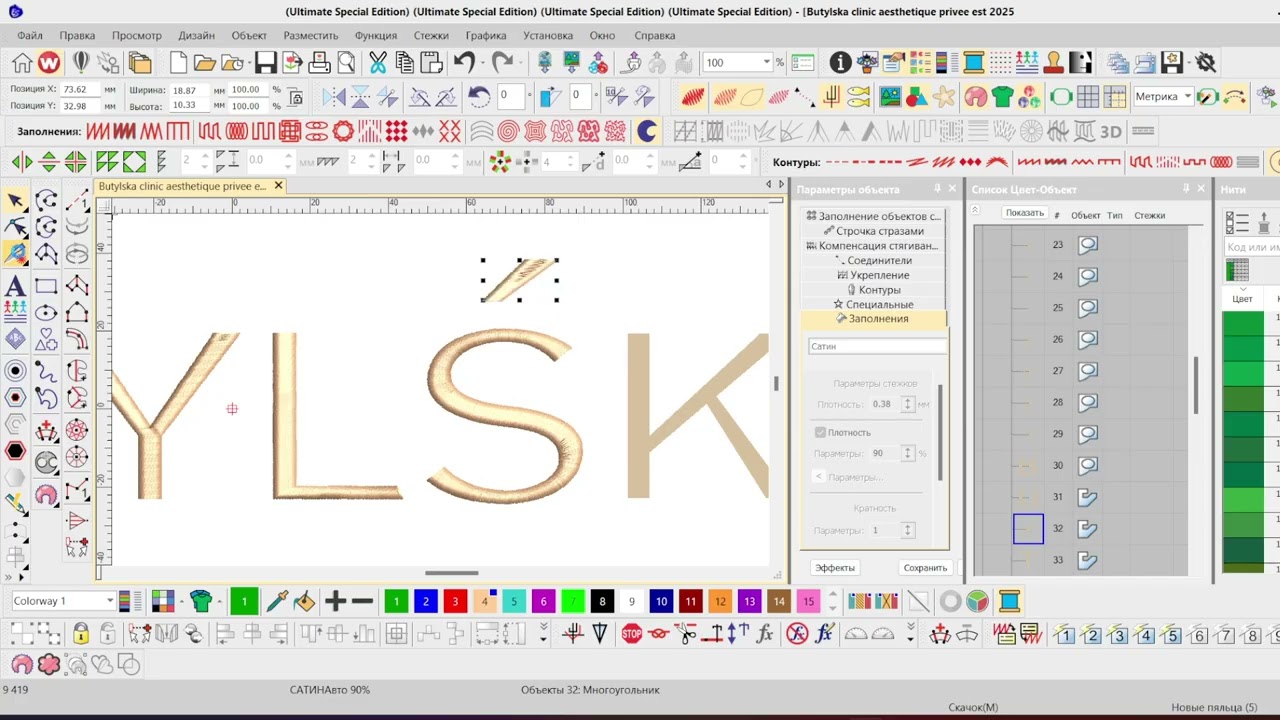The height and width of the screenshot is (720, 1280).
Task: Open the thread spool icon in the top toolbar
Action: pyautogui.click(x=973, y=63)
